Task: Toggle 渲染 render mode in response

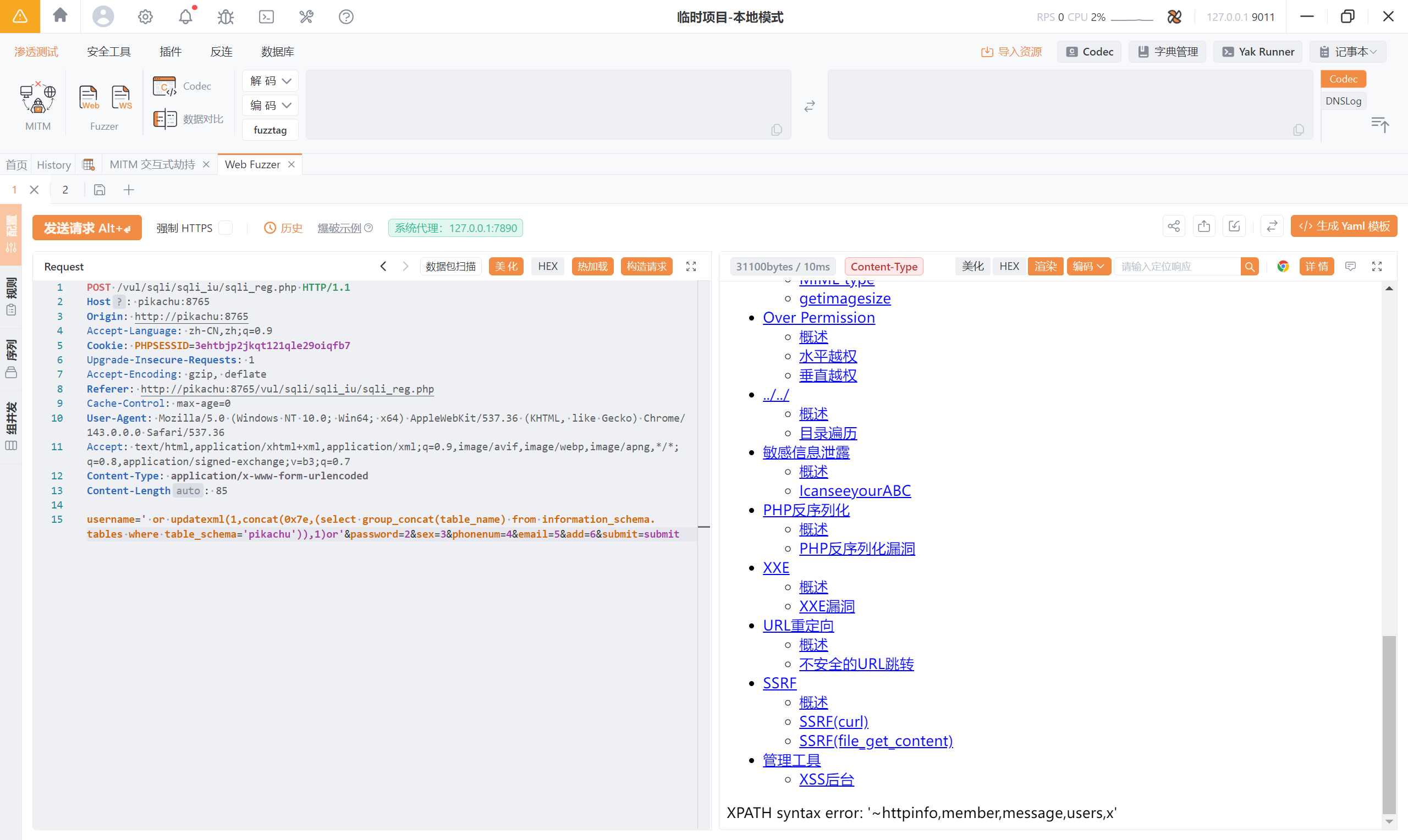Action: tap(1045, 267)
